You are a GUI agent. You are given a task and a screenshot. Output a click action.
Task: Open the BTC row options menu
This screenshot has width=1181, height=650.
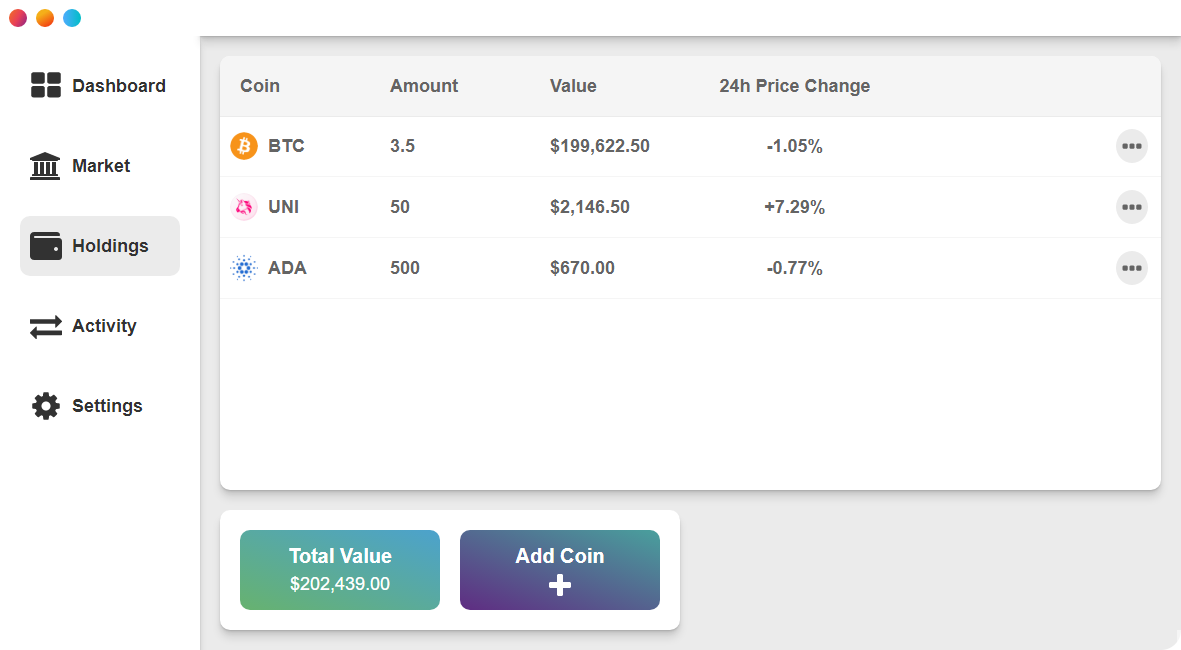[x=1131, y=146]
